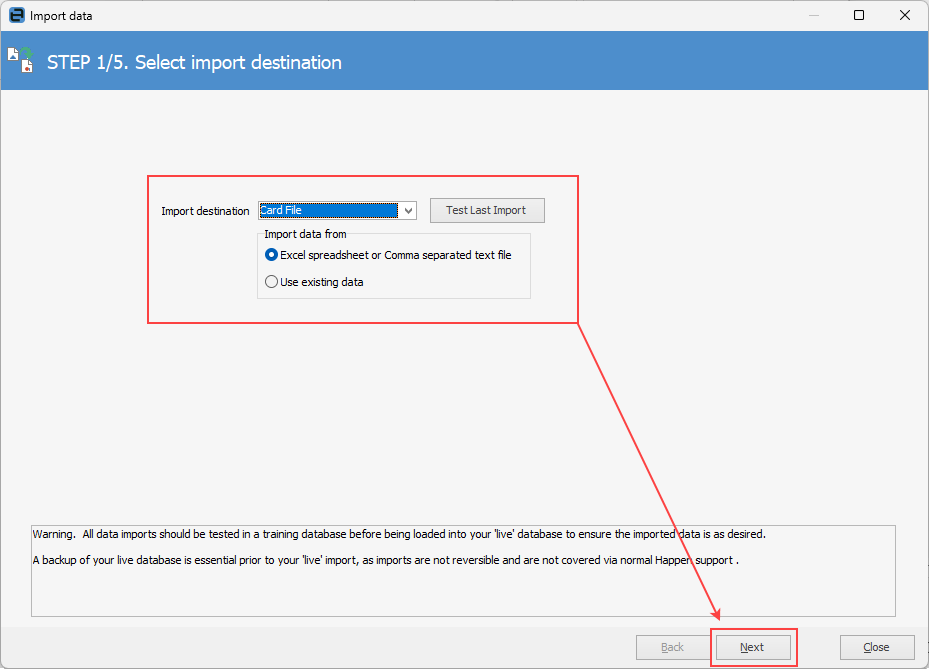
Task: Click the Back button
Action: point(673,647)
